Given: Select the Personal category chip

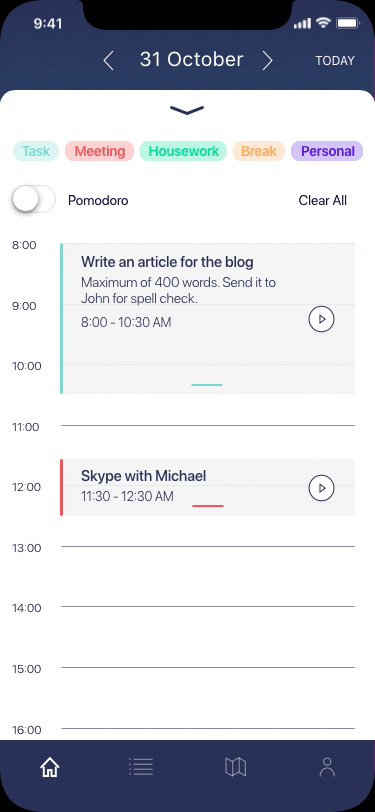Looking at the screenshot, I should coord(327,151).
